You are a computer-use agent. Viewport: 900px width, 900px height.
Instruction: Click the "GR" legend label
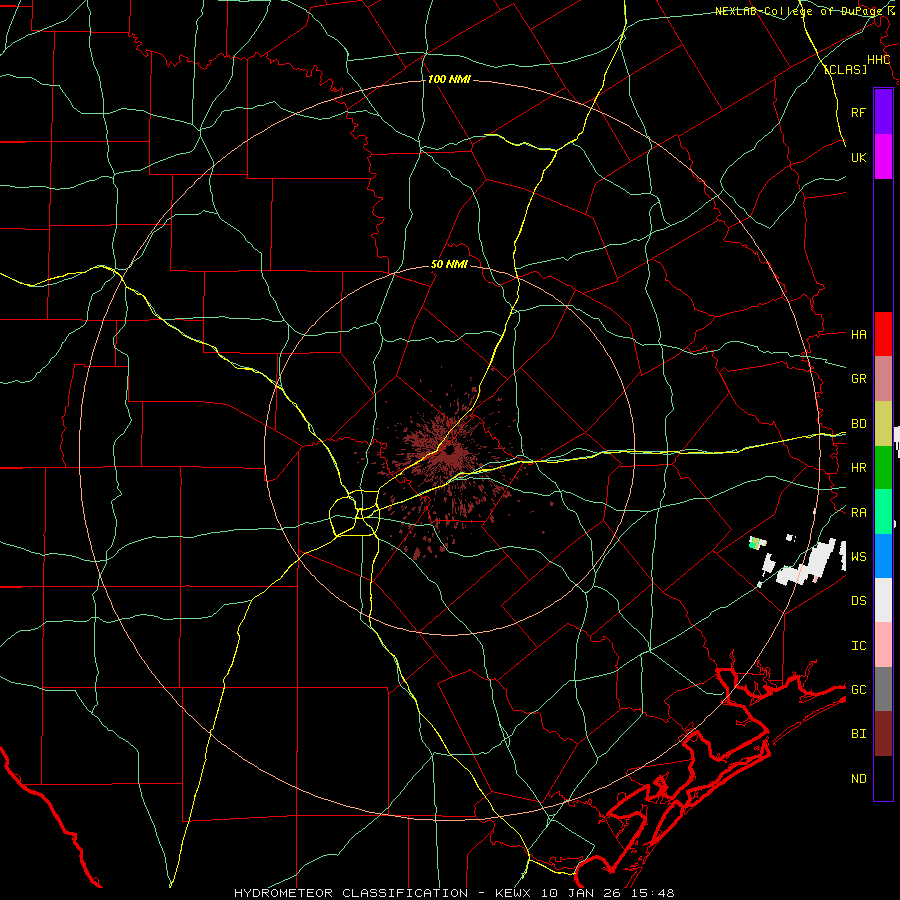tap(858, 379)
